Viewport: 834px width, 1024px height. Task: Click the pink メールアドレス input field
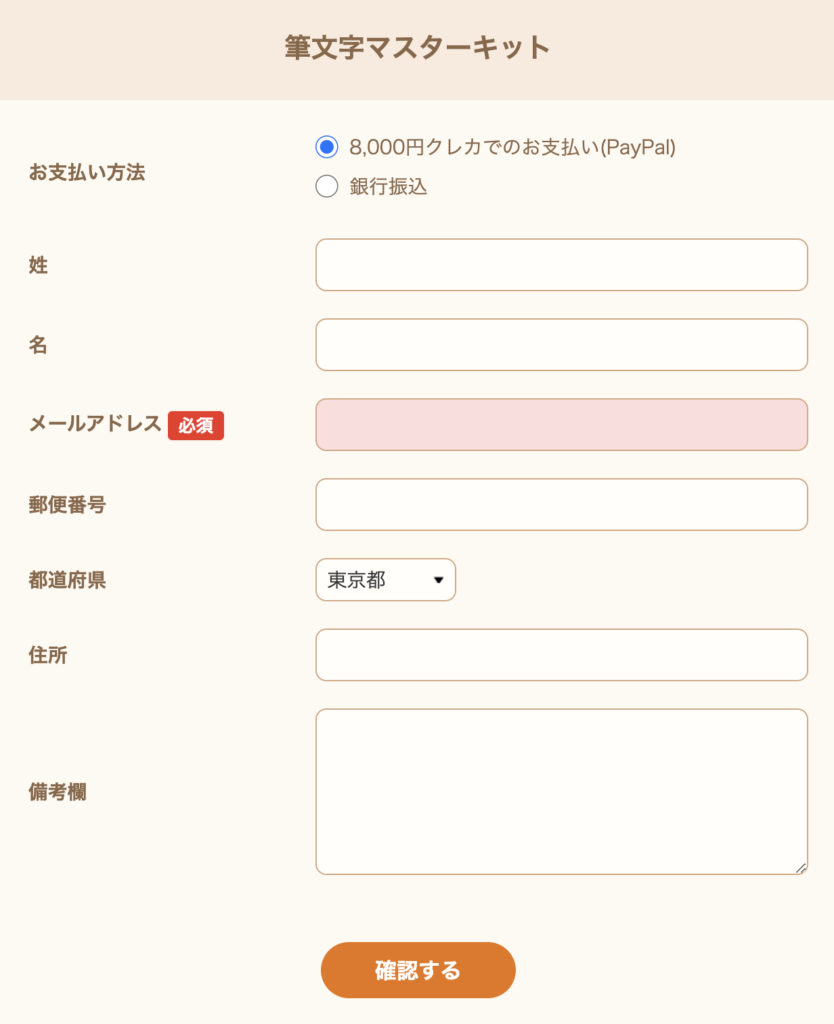click(561, 425)
